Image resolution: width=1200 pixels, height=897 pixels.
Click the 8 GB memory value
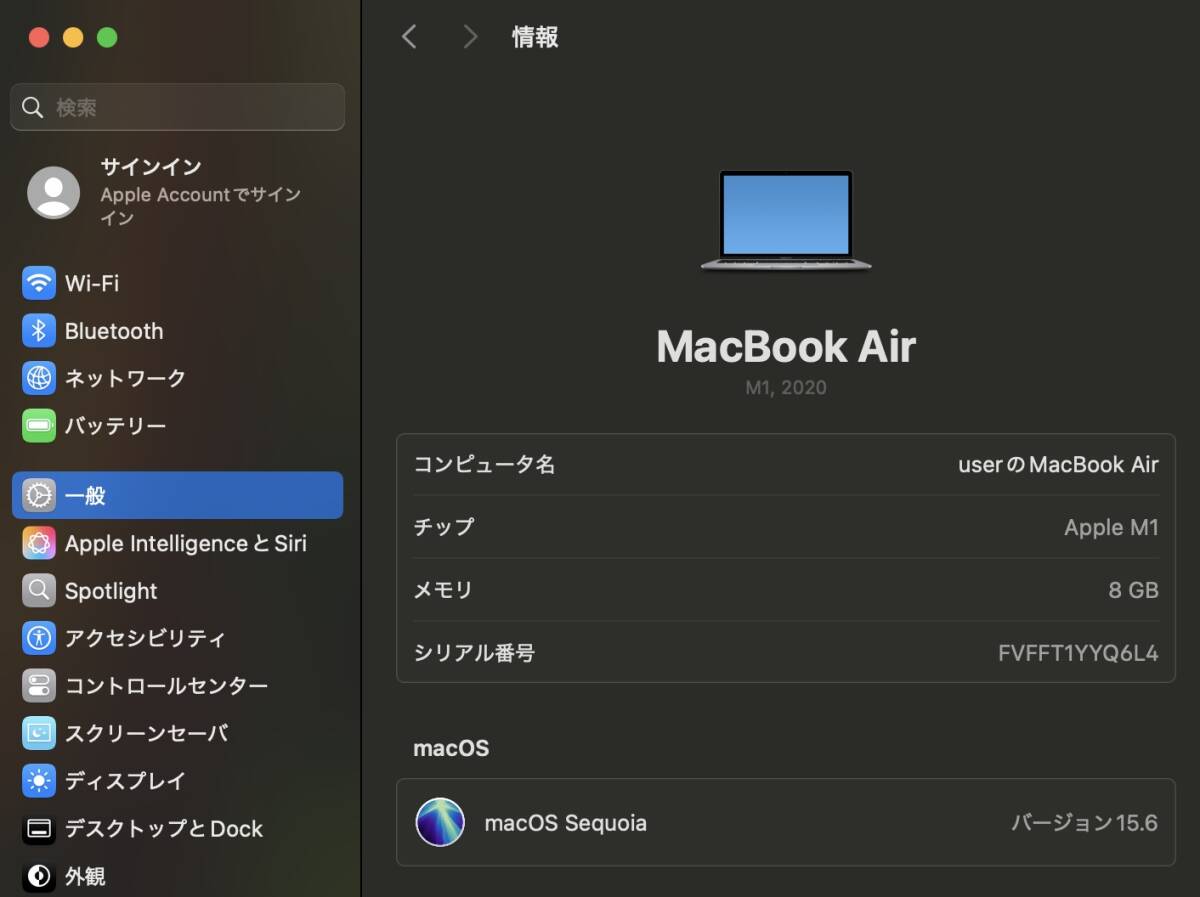tap(1133, 590)
